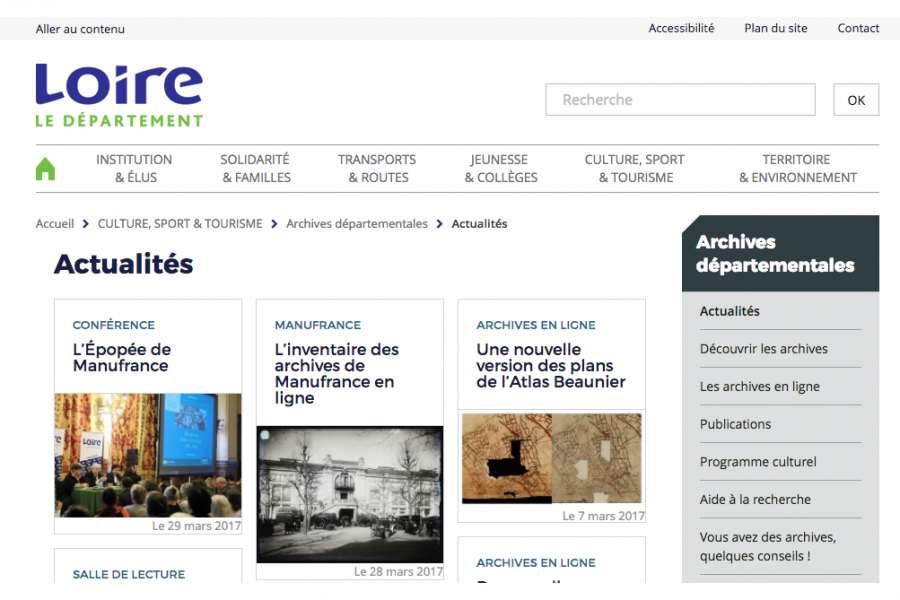Click the black-and-white Manufrance building photo
The image size is (900, 600).
[350, 494]
